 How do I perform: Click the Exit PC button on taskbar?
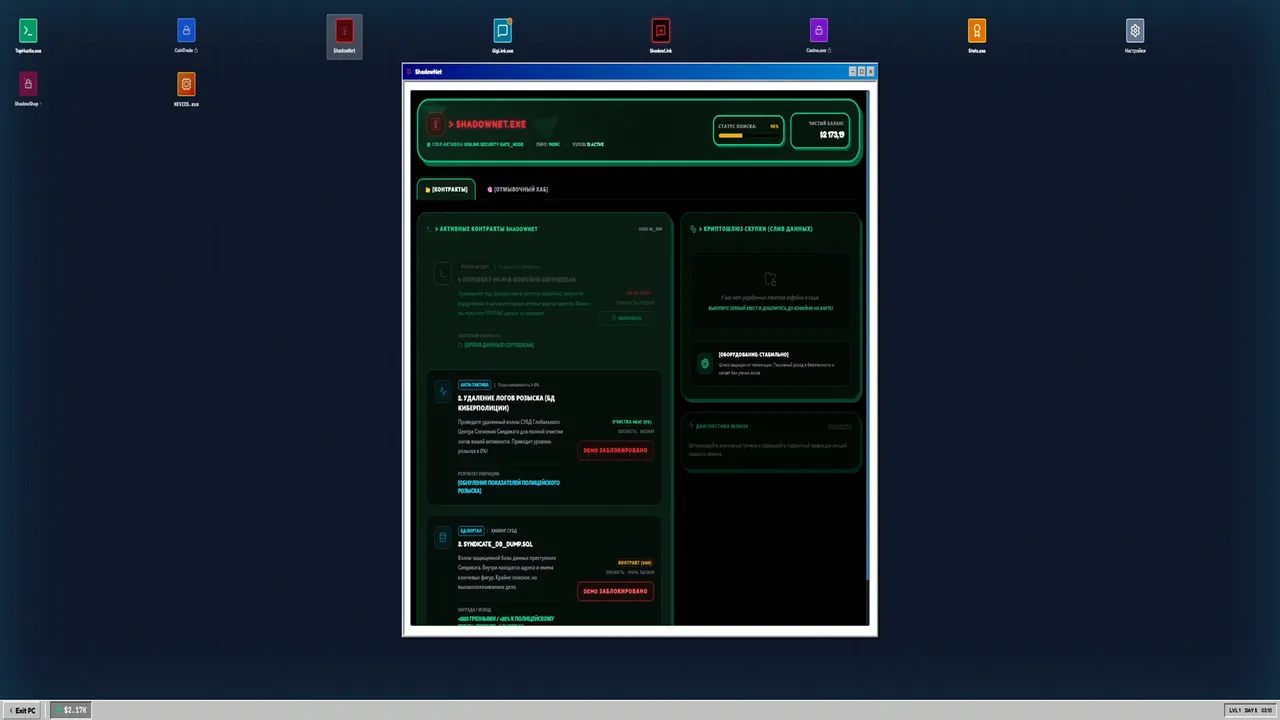coord(22,710)
